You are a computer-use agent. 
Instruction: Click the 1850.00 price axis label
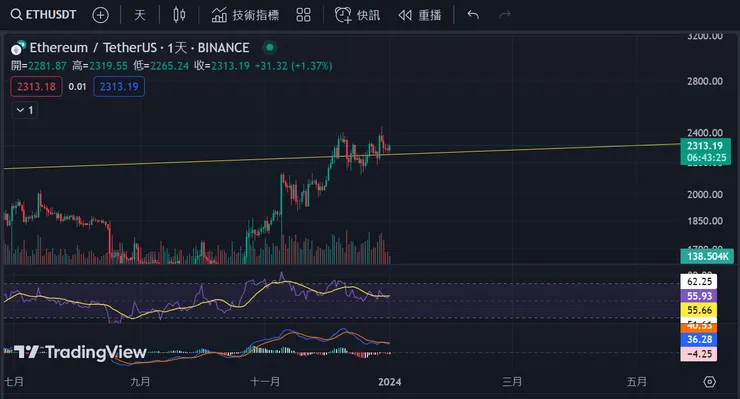tap(705, 221)
